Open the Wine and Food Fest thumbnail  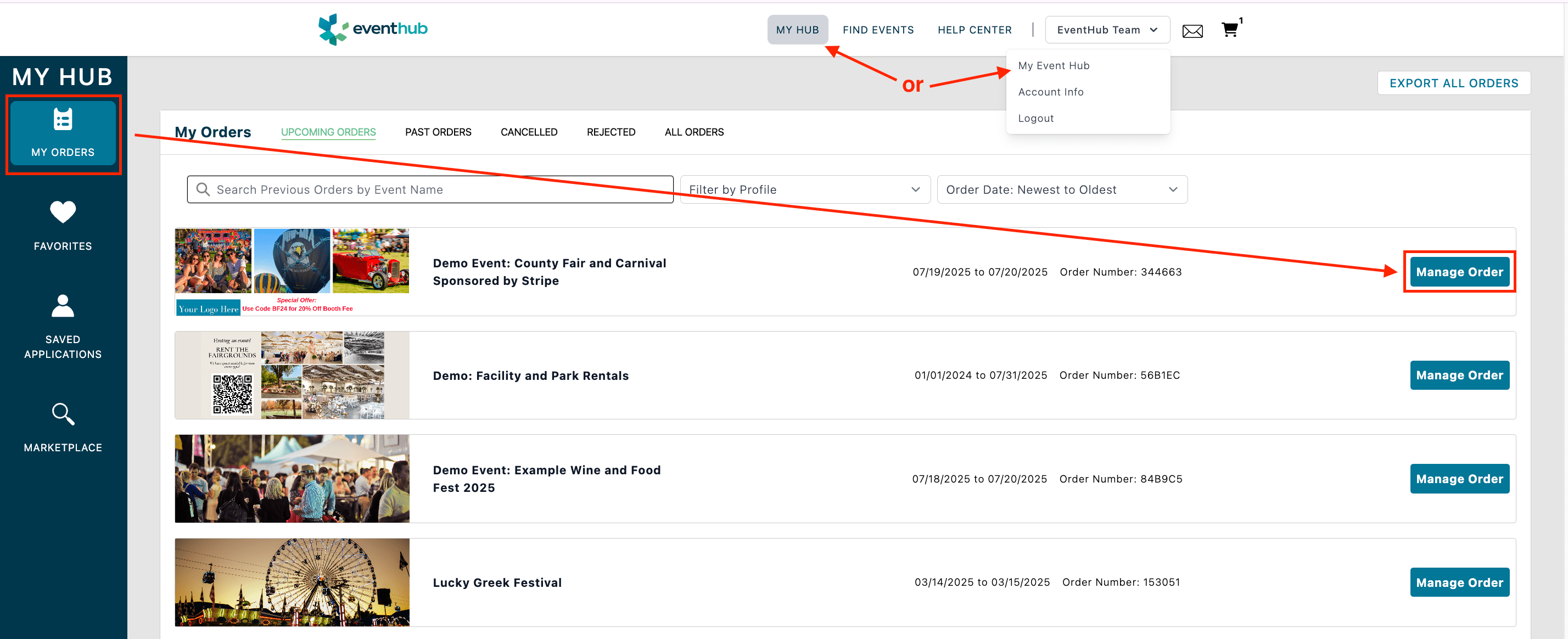coord(292,478)
